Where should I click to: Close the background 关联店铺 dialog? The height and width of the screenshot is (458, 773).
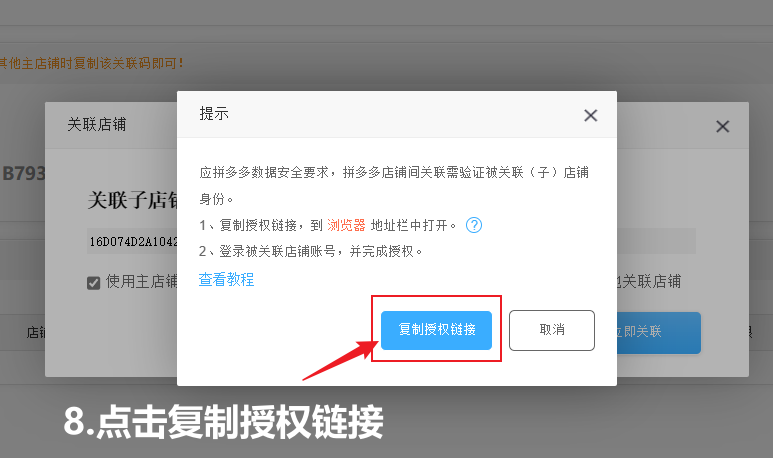tap(722, 126)
